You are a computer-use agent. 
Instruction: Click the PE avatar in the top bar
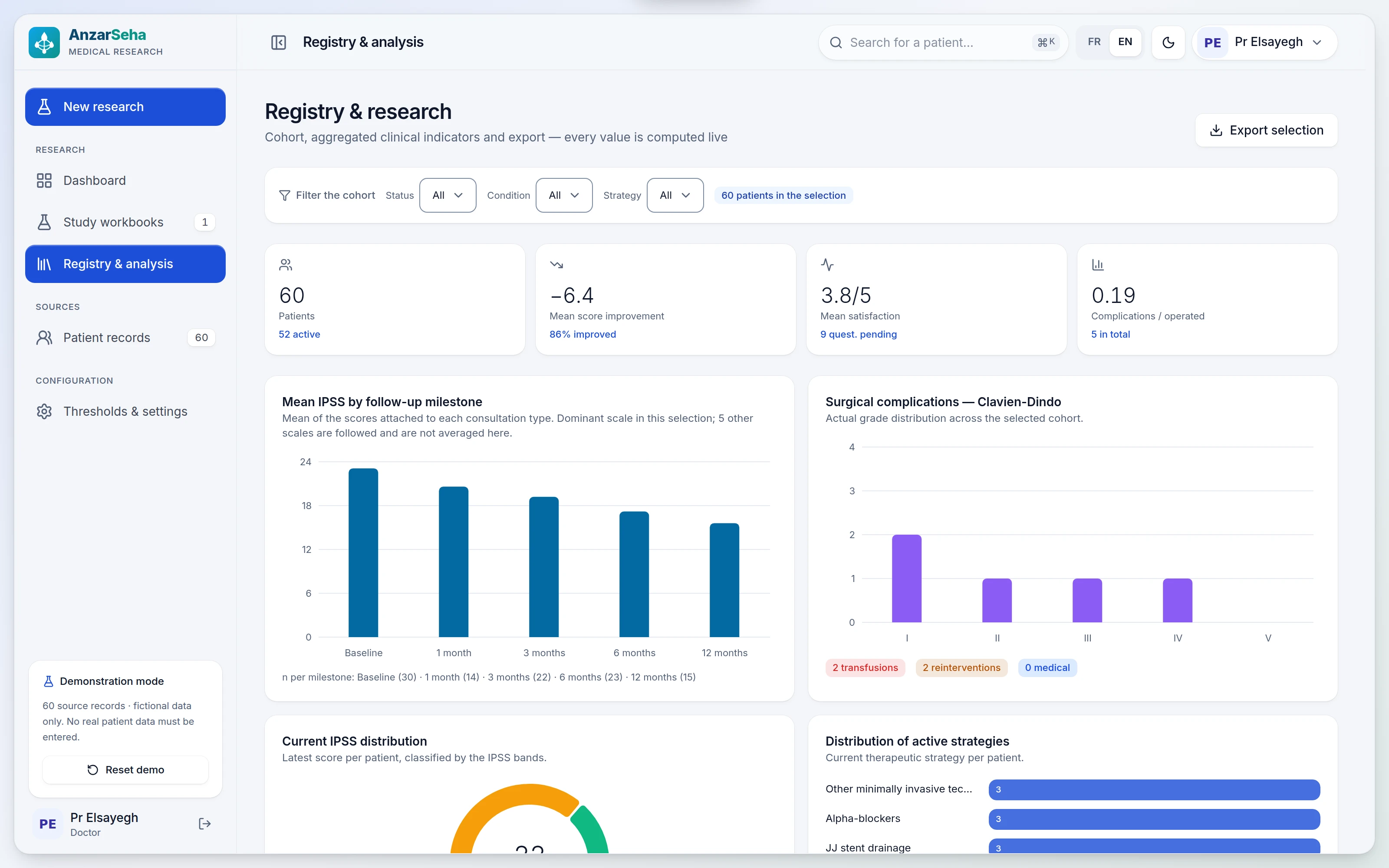[1213, 43]
